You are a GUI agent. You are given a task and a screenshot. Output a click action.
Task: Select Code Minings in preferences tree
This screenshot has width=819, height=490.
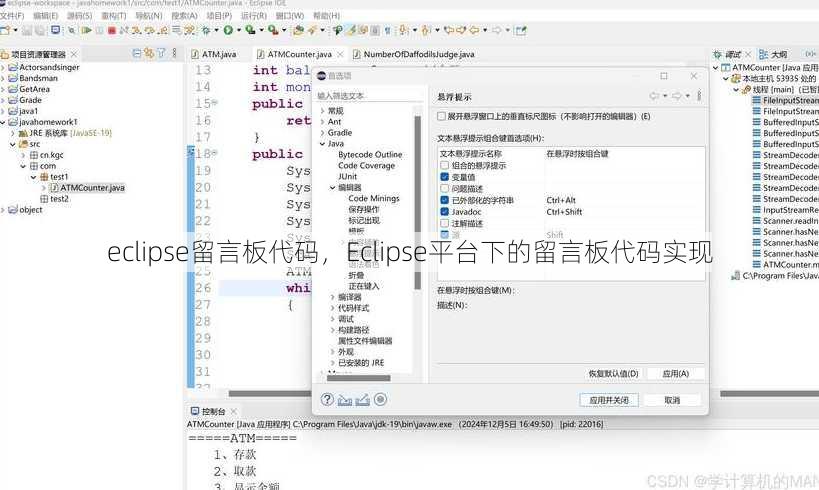(373, 199)
